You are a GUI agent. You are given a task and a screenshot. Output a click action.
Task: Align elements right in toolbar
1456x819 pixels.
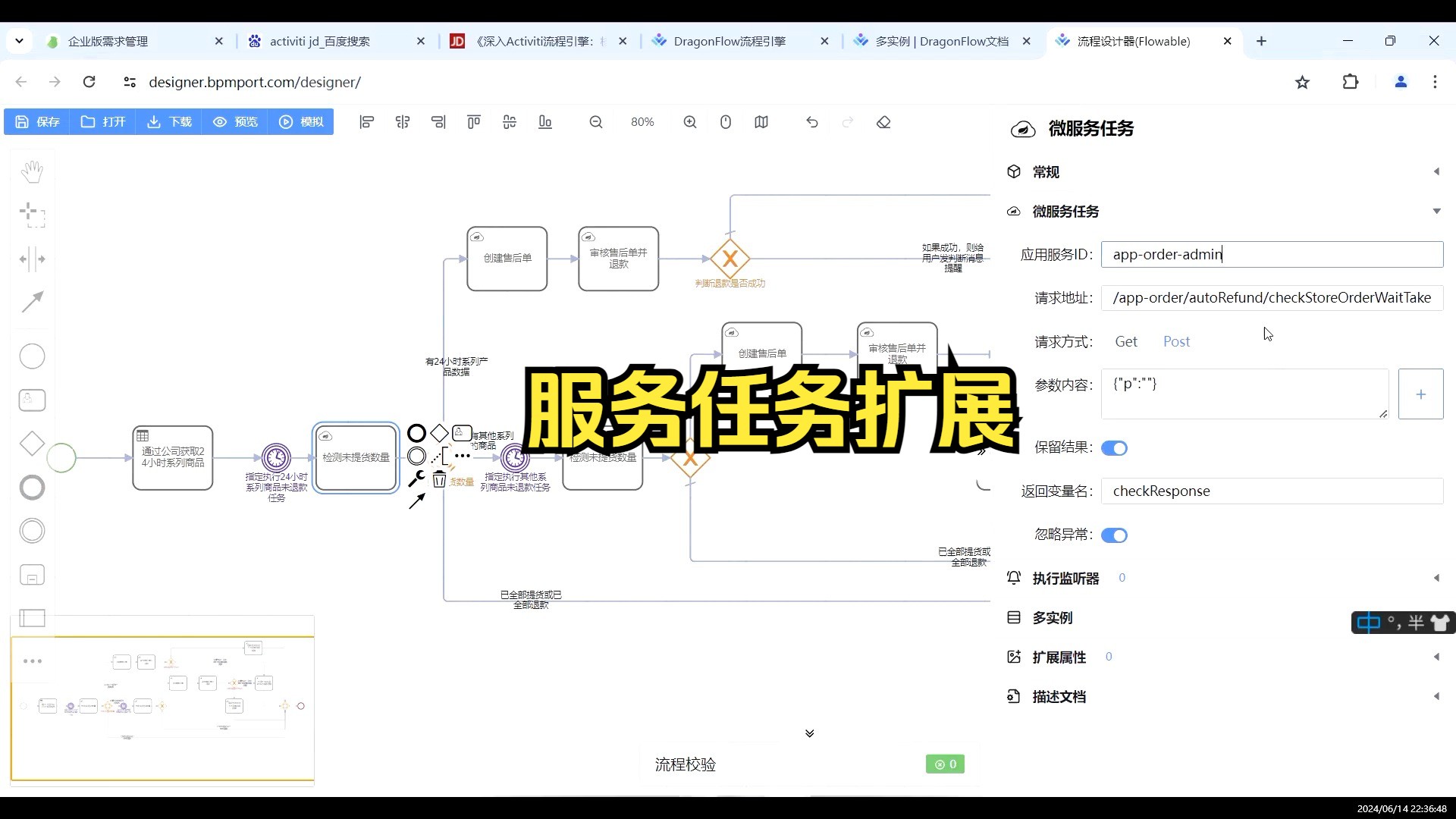(438, 122)
